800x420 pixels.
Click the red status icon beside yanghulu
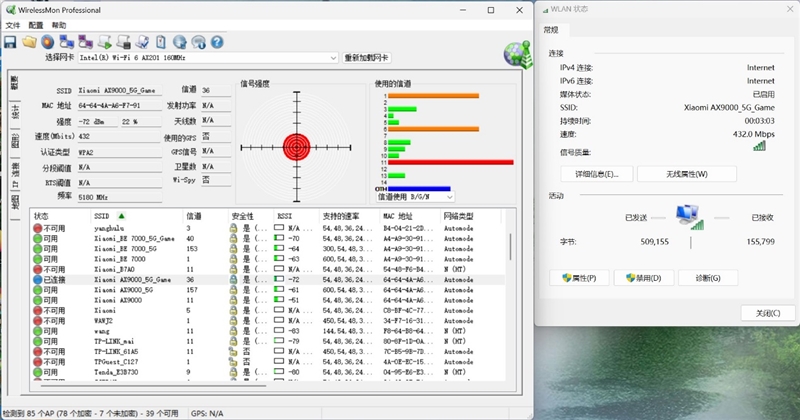pos(37,228)
